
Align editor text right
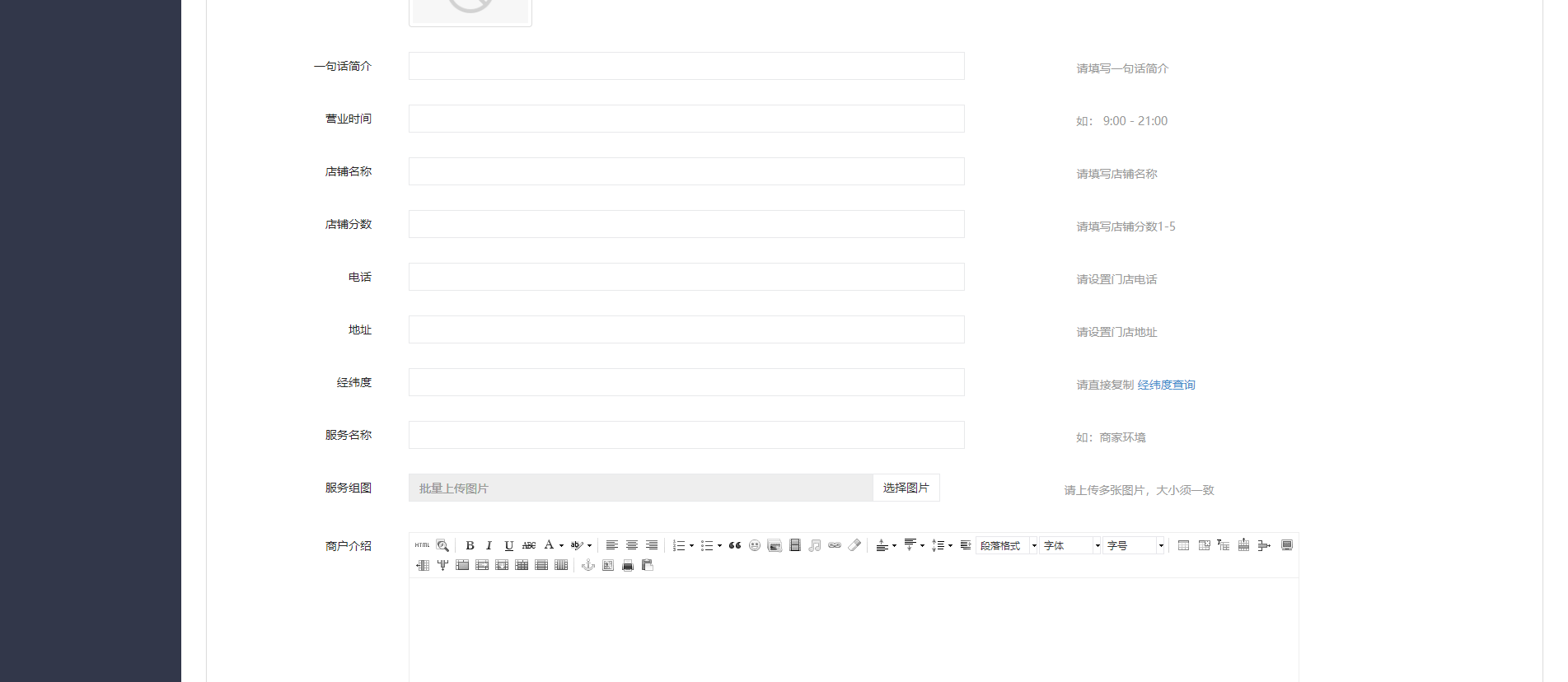coord(652,545)
